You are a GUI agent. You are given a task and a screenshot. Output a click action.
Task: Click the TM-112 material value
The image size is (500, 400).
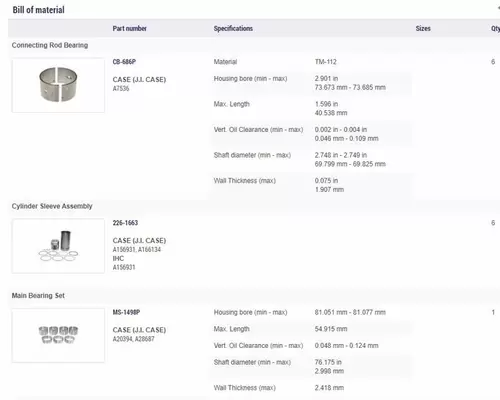(326, 62)
